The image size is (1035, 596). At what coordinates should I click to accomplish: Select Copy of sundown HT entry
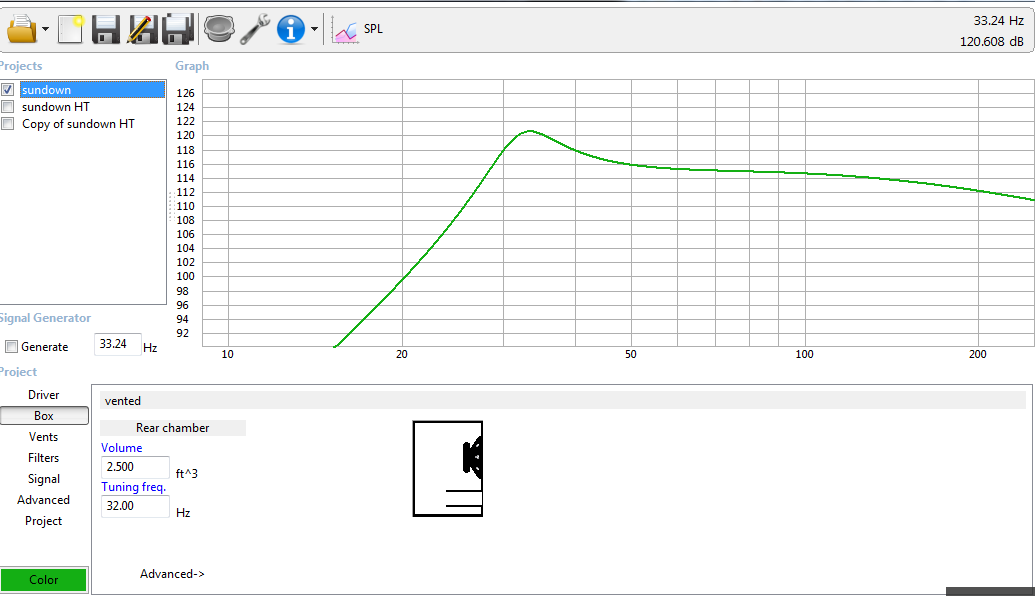pos(78,123)
